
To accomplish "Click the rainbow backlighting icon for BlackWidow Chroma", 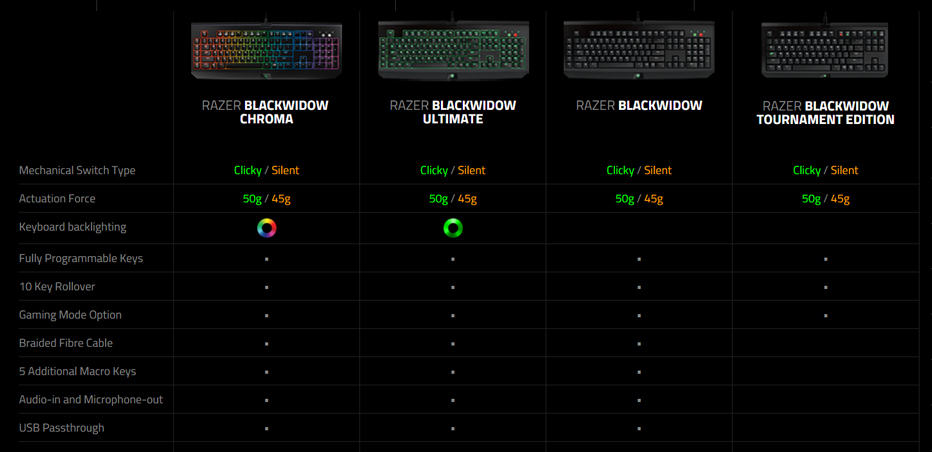I will [x=267, y=228].
